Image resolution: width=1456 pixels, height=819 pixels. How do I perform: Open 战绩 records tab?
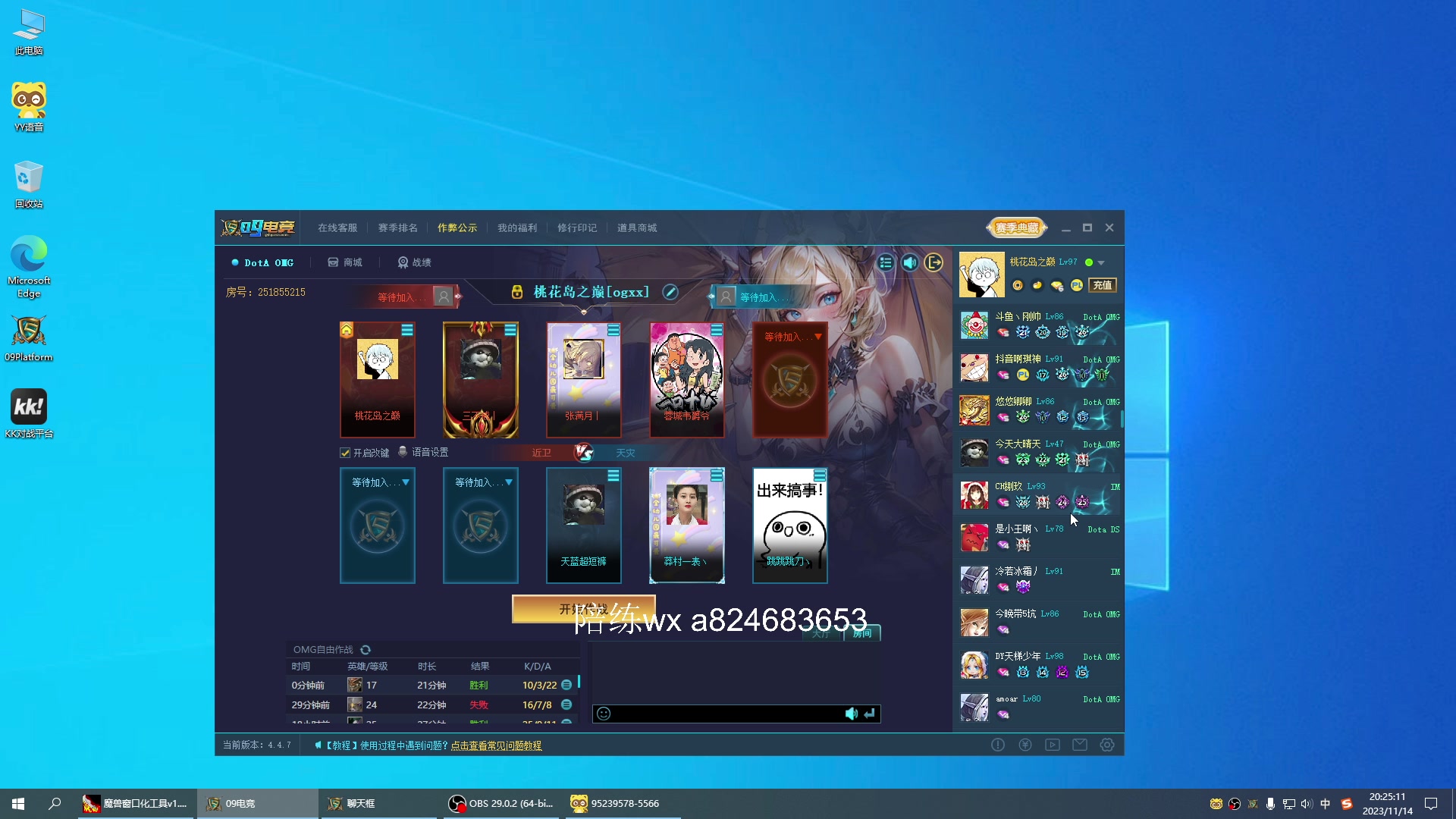415,262
